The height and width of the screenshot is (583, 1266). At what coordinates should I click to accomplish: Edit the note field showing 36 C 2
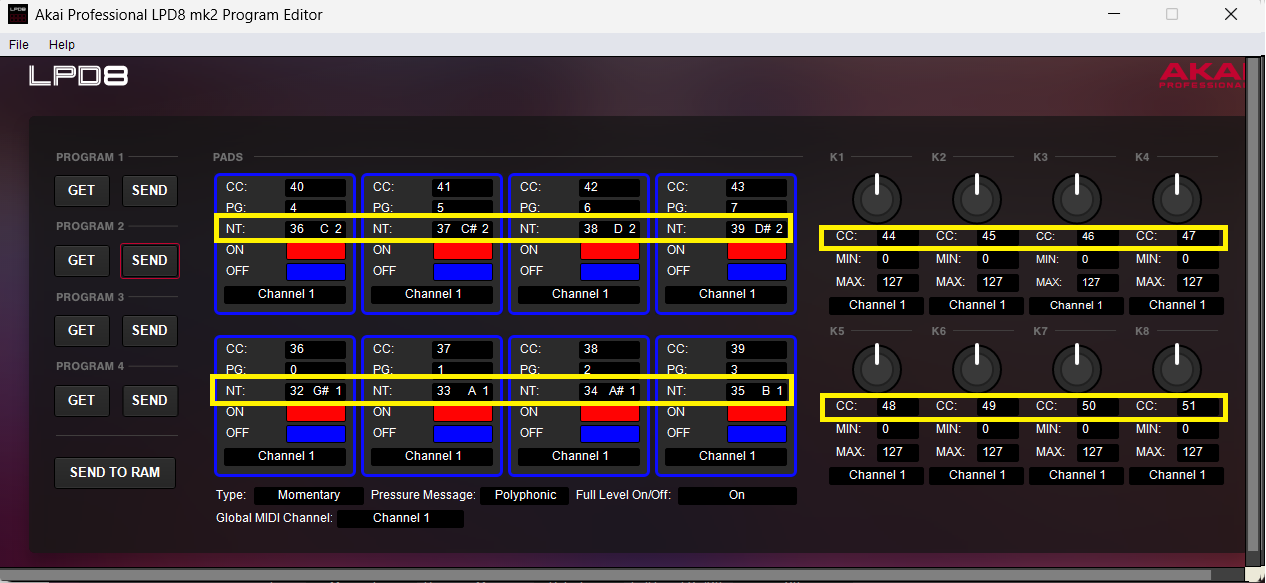[316, 229]
